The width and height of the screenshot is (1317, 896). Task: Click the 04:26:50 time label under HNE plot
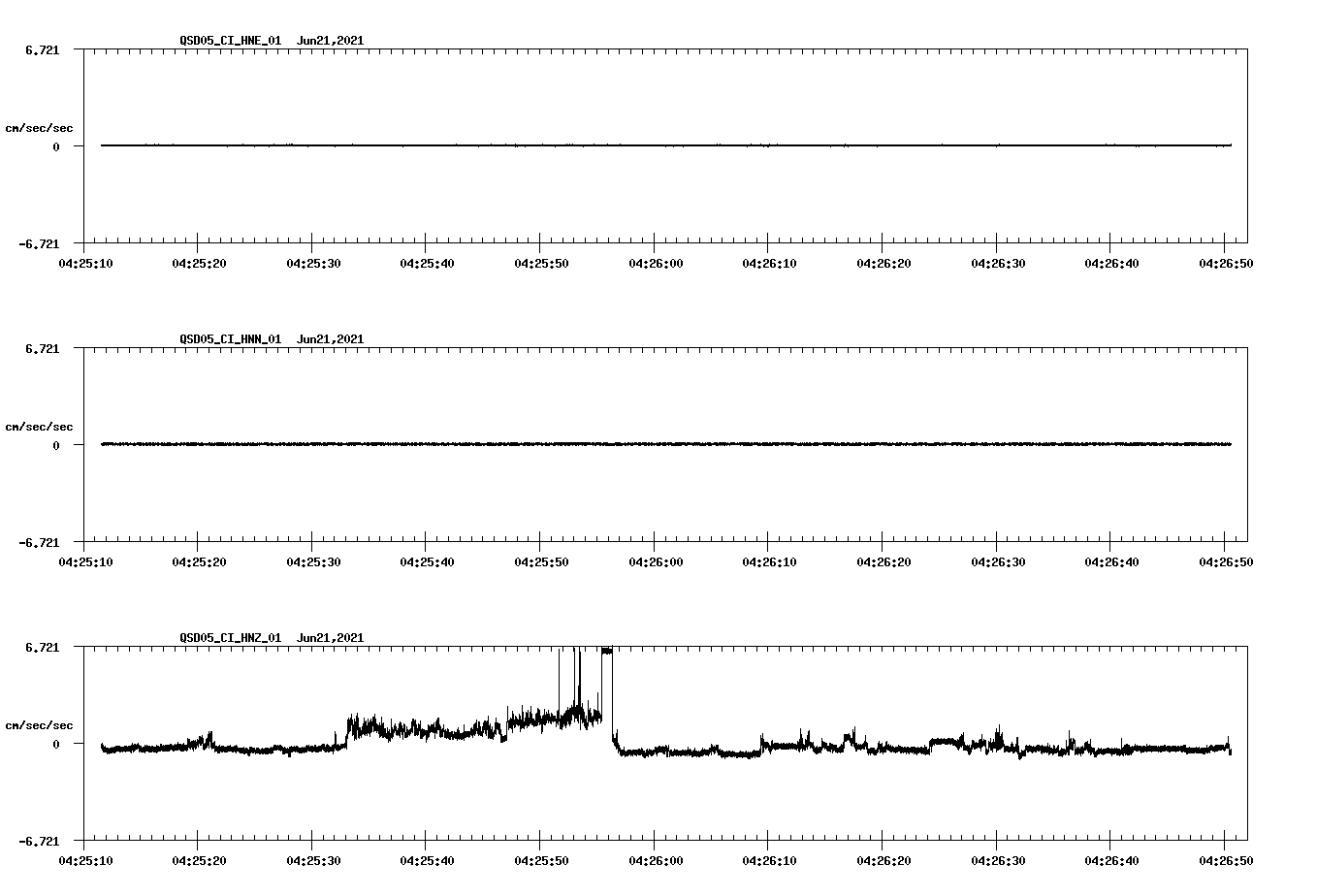coord(1225,263)
